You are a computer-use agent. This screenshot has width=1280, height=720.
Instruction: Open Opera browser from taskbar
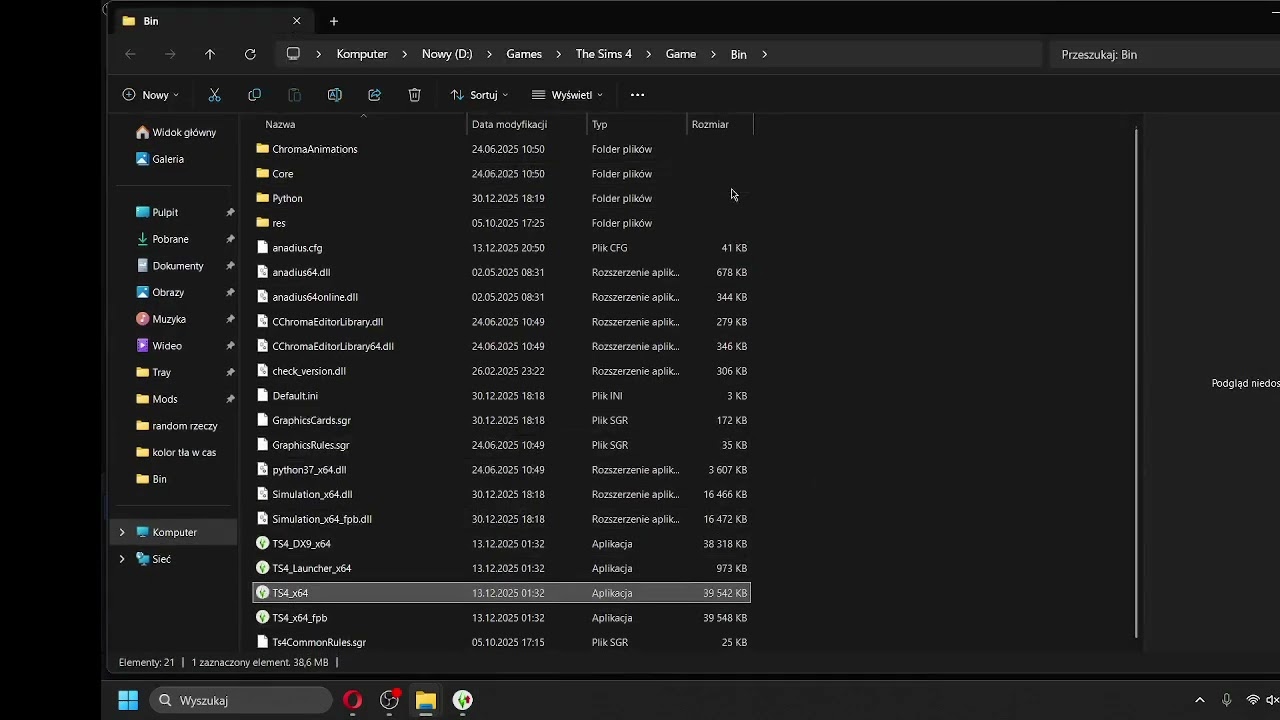352,700
